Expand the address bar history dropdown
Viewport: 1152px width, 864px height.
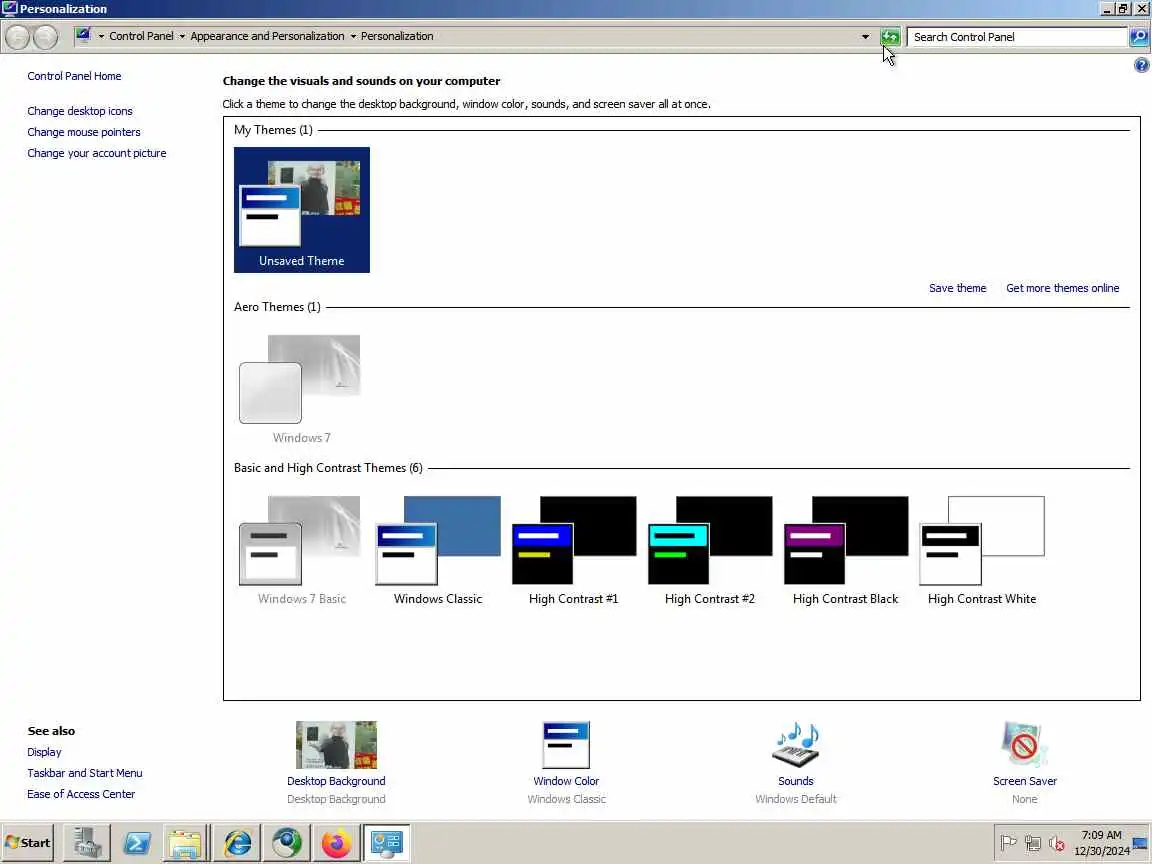[865, 37]
